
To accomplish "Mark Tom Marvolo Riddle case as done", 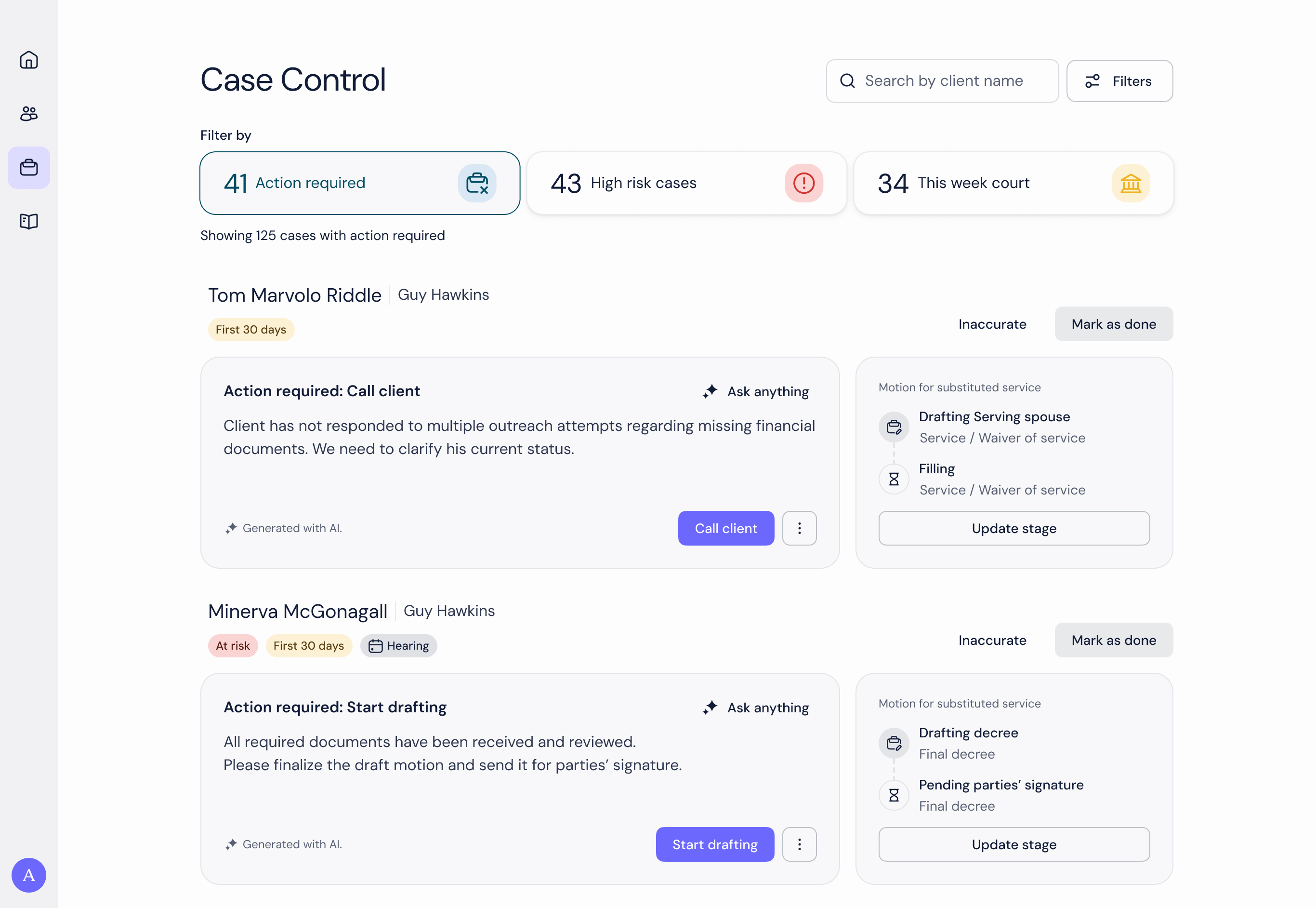I will (1114, 324).
